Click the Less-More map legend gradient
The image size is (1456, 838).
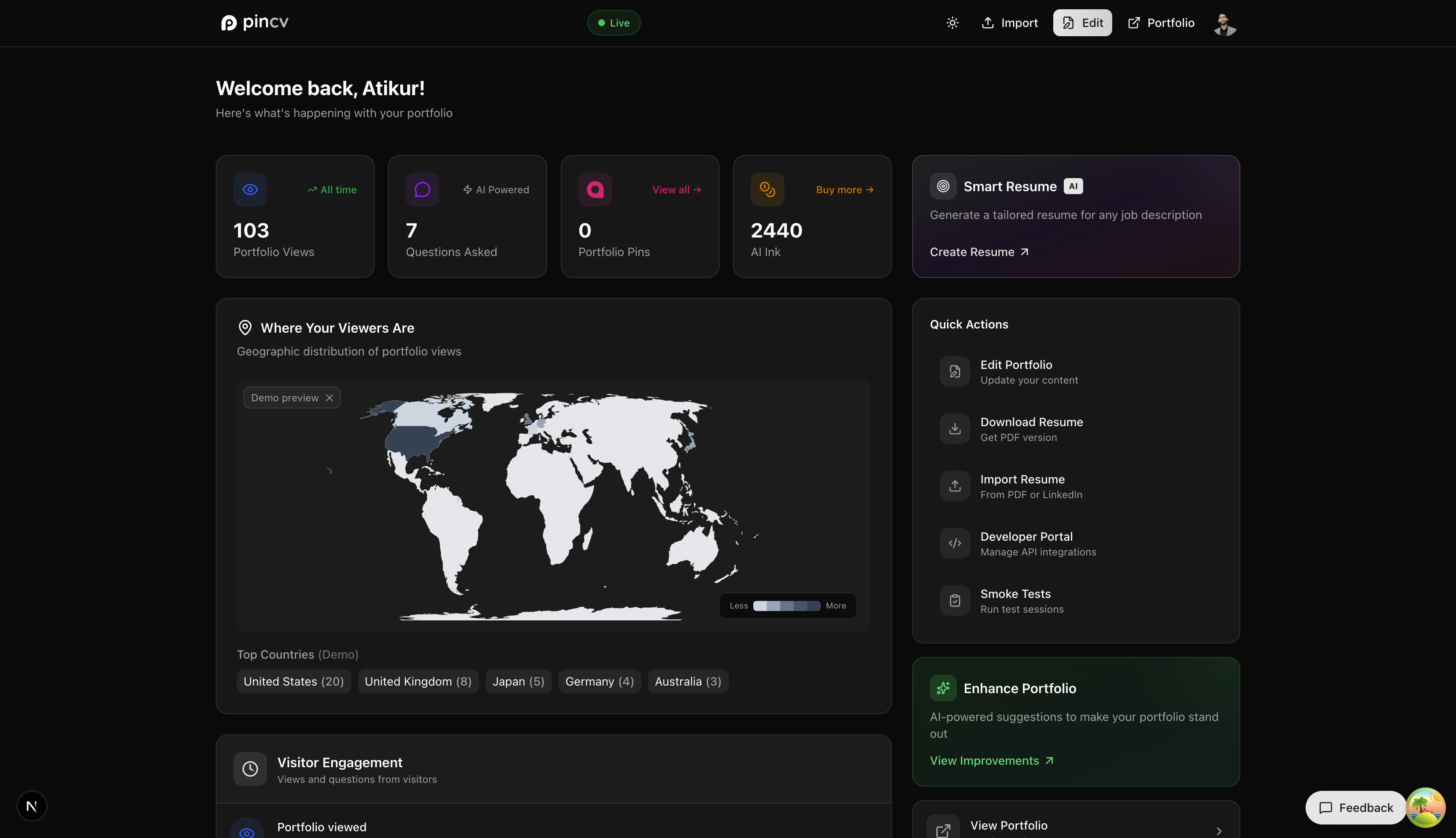click(787, 606)
